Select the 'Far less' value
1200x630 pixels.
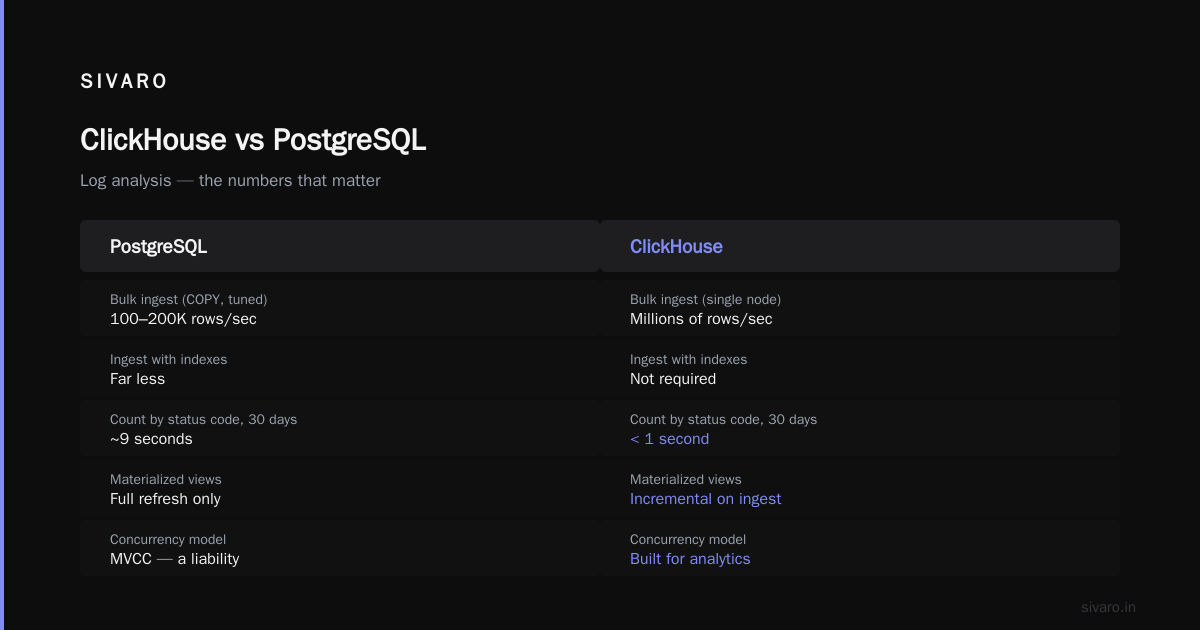tap(137, 379)
